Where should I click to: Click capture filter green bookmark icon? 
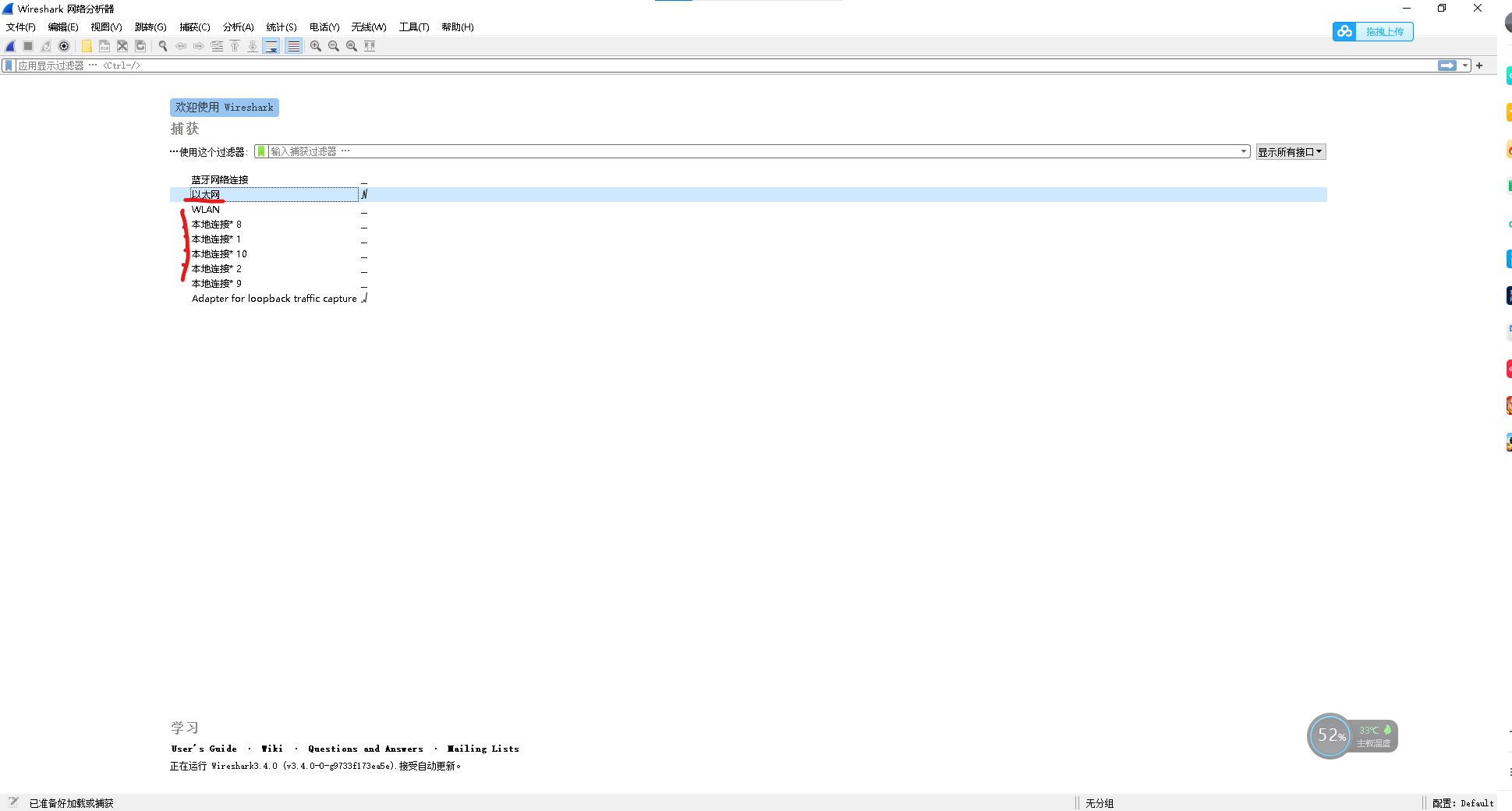[261, 151]
